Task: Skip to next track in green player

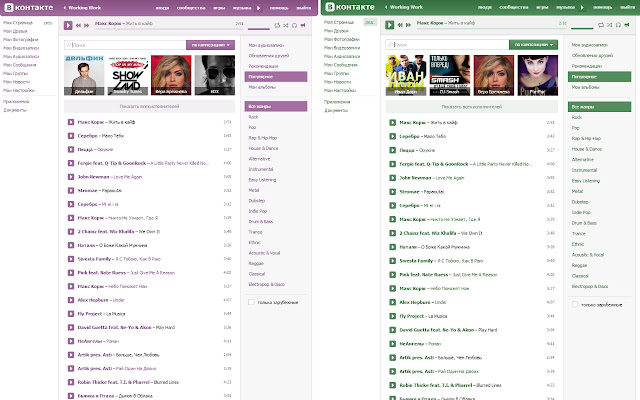Action: pos(408,25)
